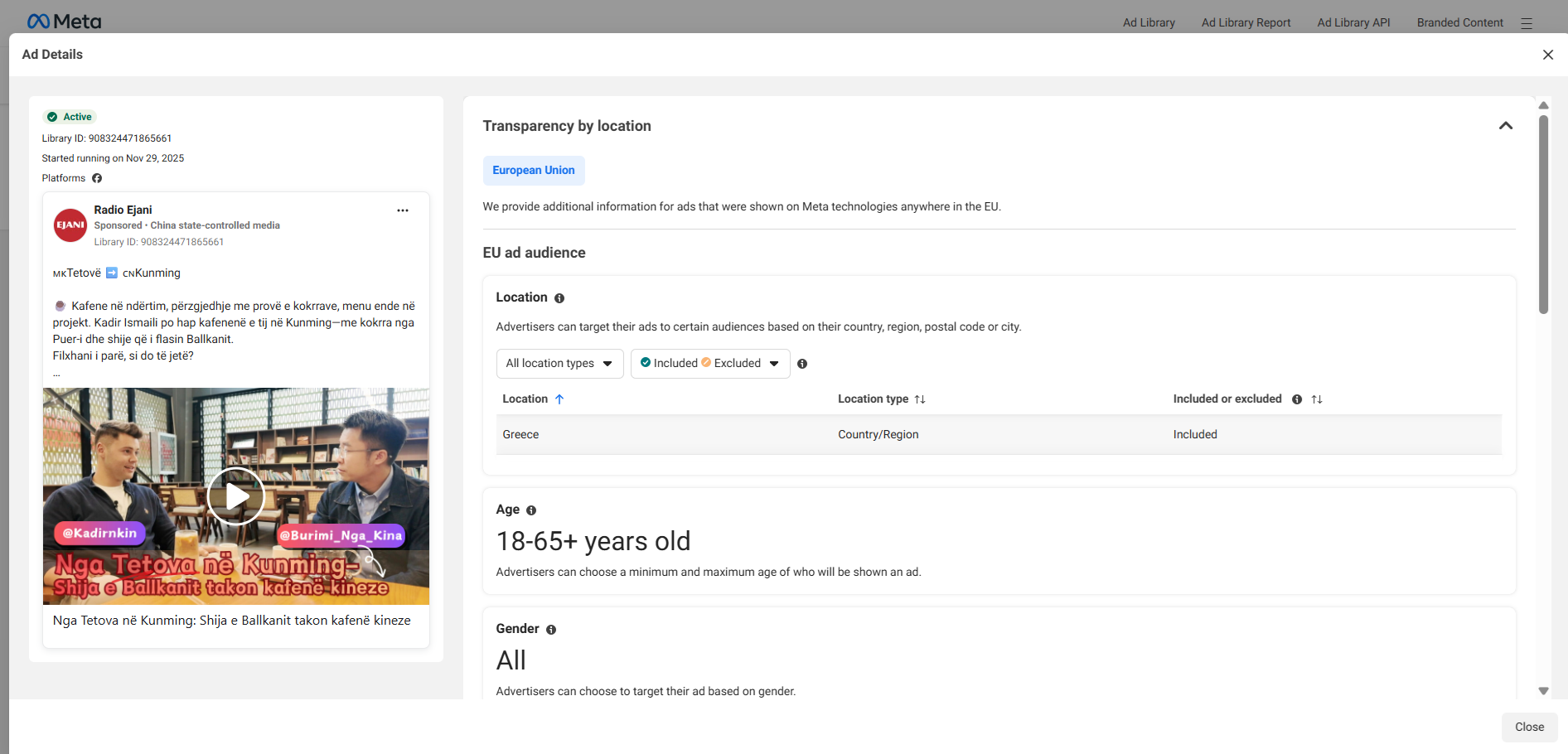The width and height of the screenshot is (1568, 754).
Task: Collapse the Transparency by location section
Action: pos(1506,126)
